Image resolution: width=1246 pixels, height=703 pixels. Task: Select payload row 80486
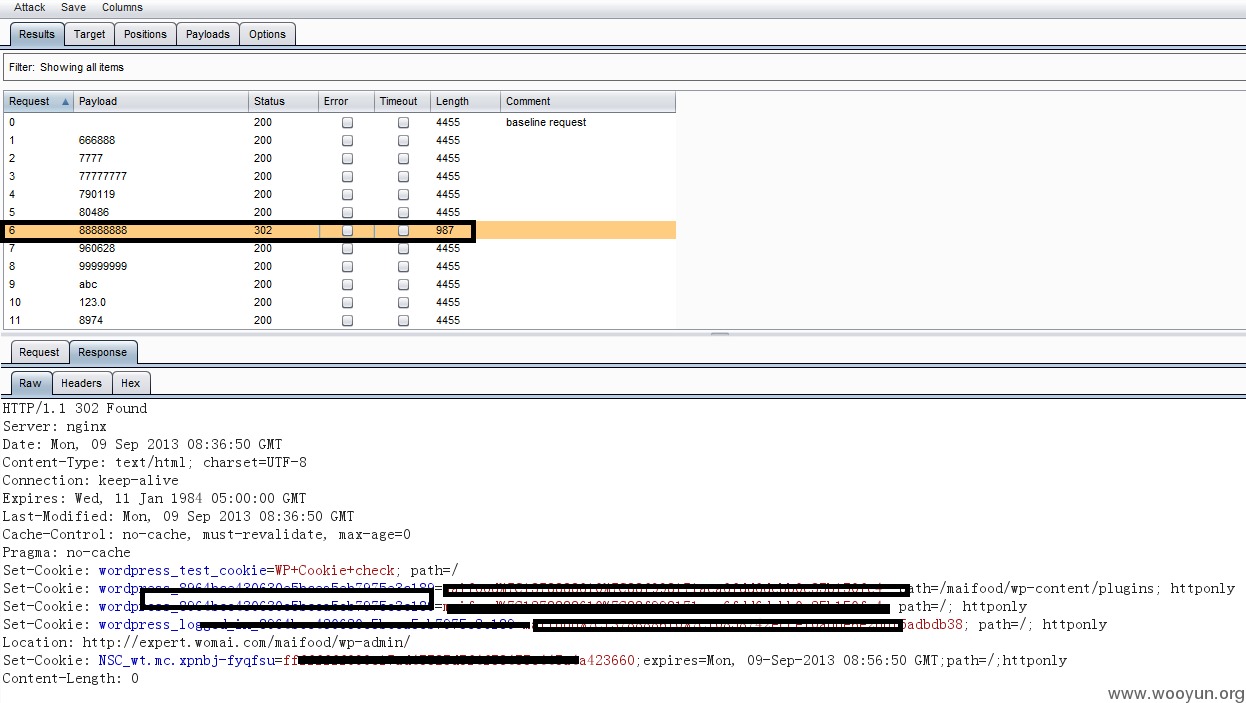coord(340,212)
